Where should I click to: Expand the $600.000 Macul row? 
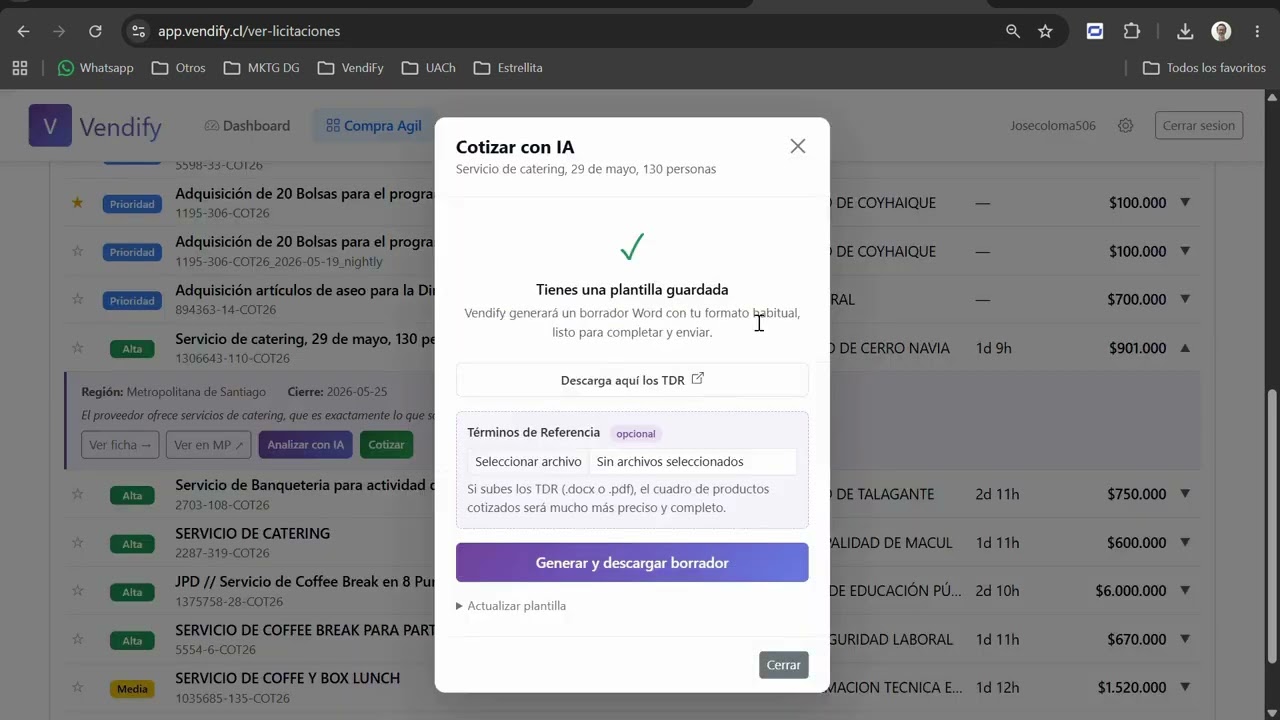click(1185, 542)
